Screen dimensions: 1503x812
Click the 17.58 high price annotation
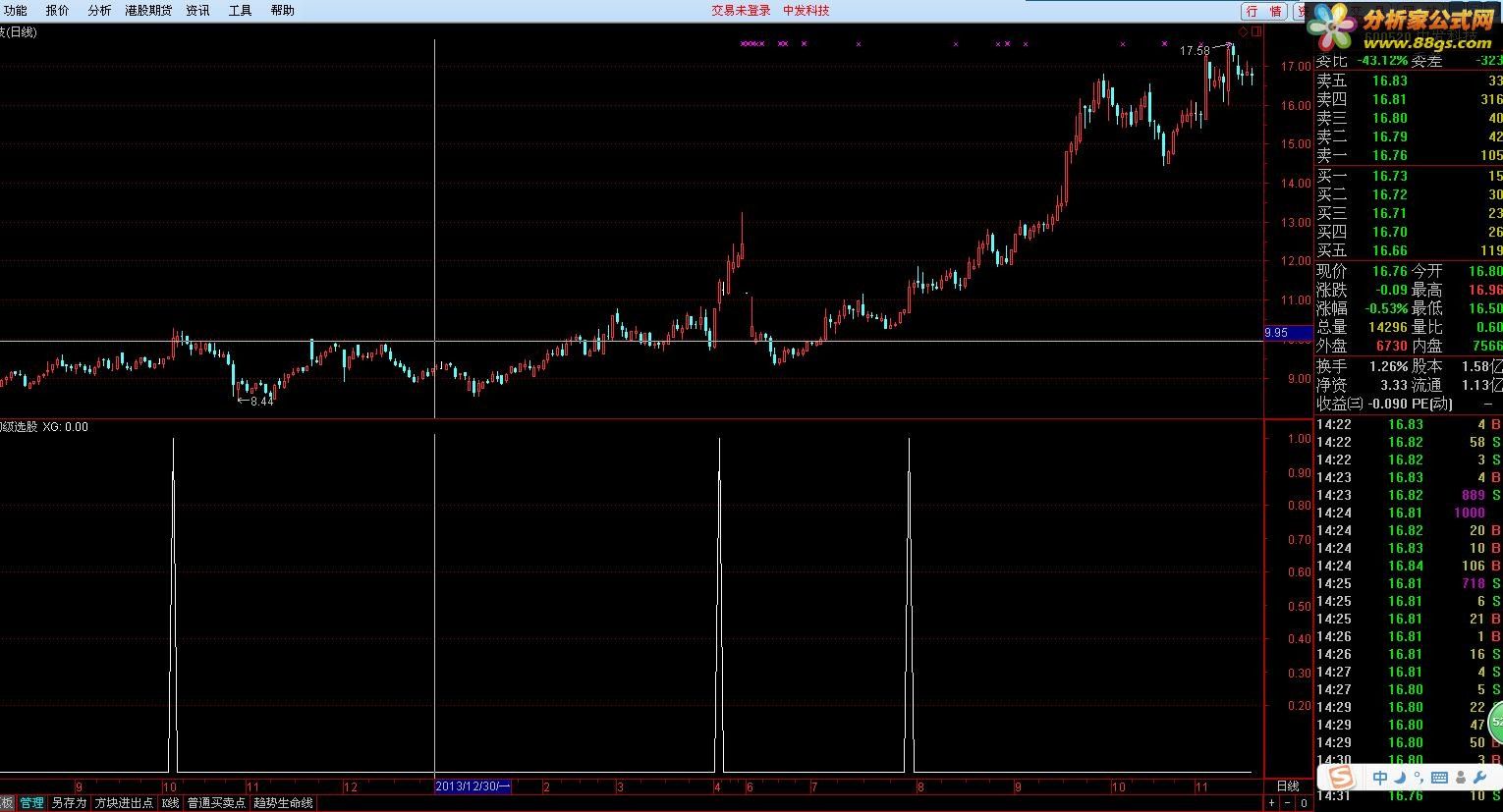1195,50
